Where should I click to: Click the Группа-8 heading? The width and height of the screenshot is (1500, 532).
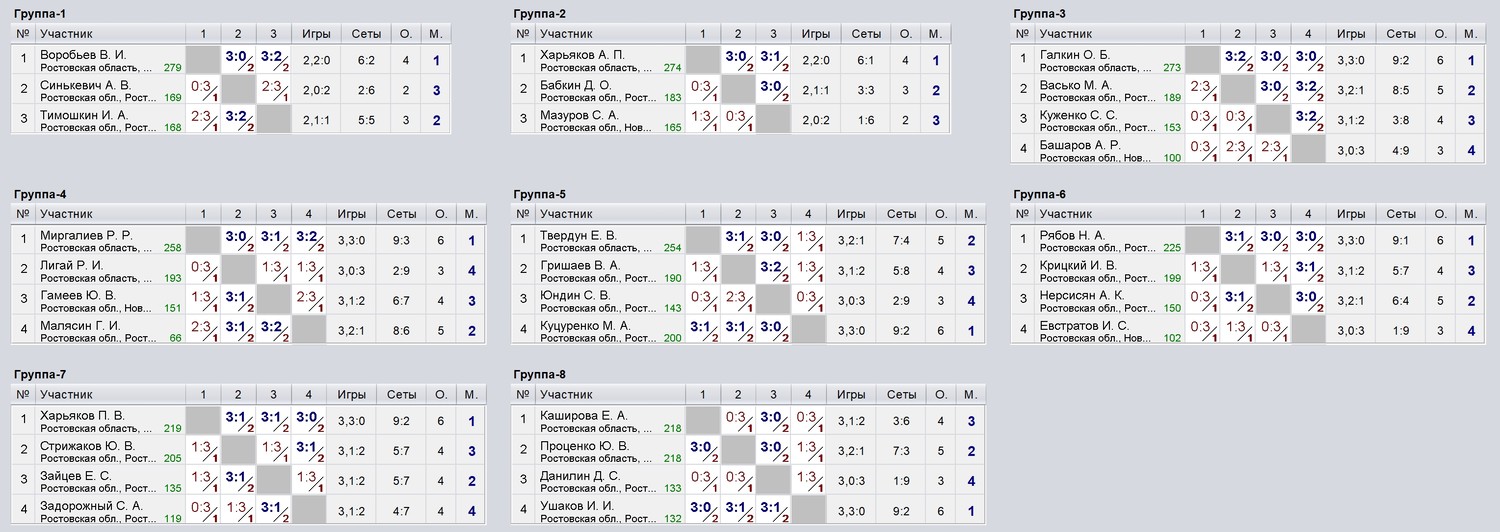540,374
